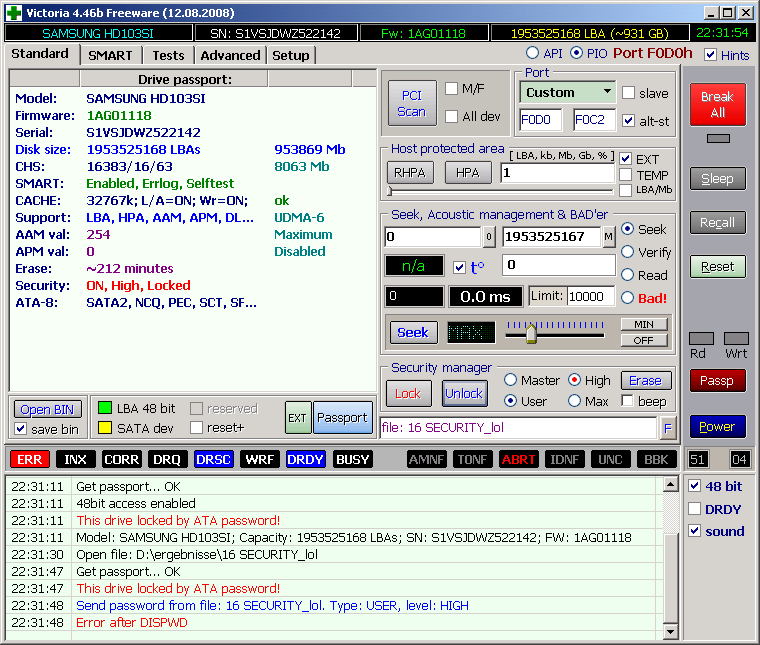
Task: Click the BUSY status indicator
Action: point(352,459)
